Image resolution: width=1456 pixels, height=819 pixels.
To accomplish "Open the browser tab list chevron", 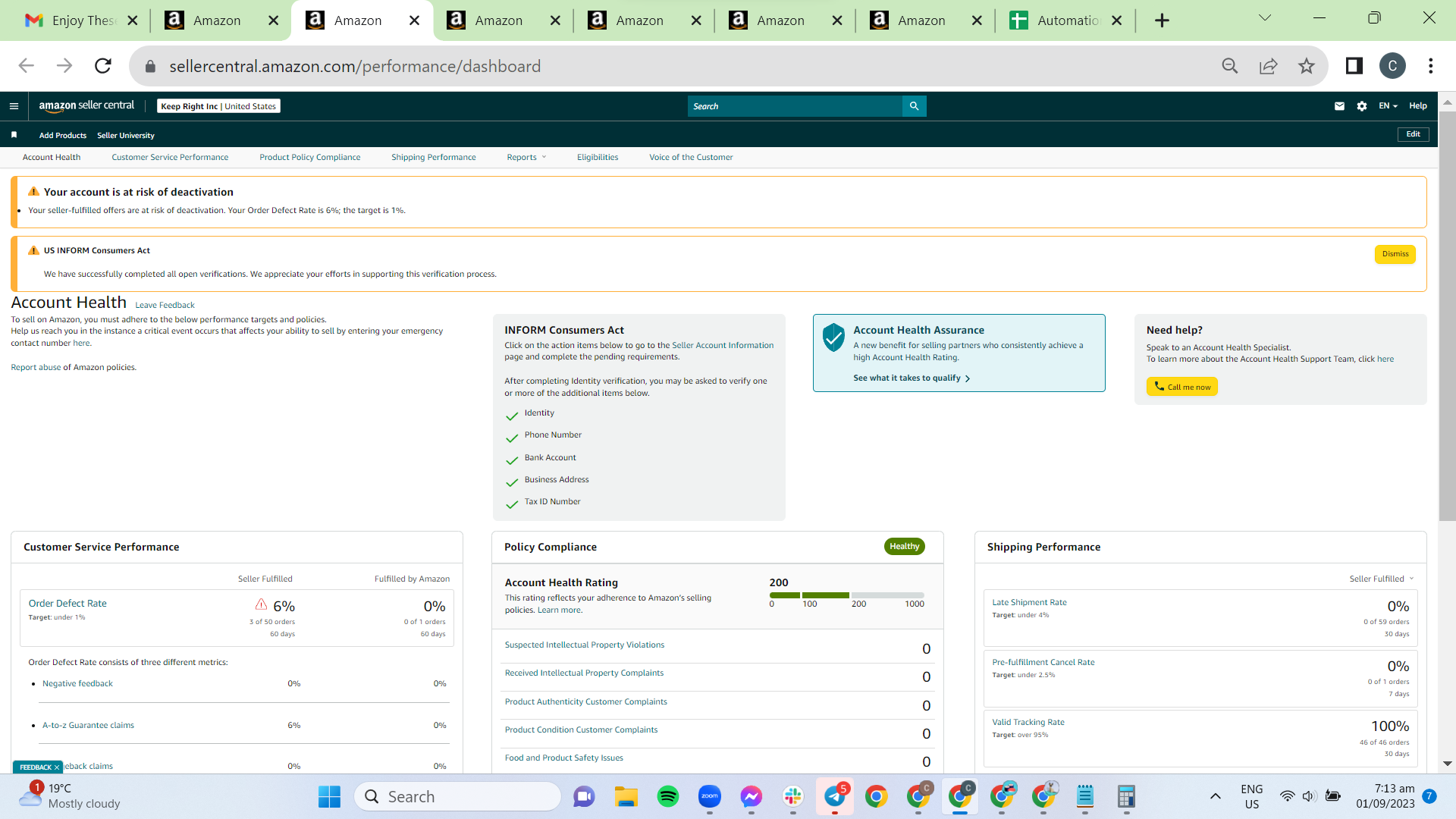I will click(x=1264, y=18).
